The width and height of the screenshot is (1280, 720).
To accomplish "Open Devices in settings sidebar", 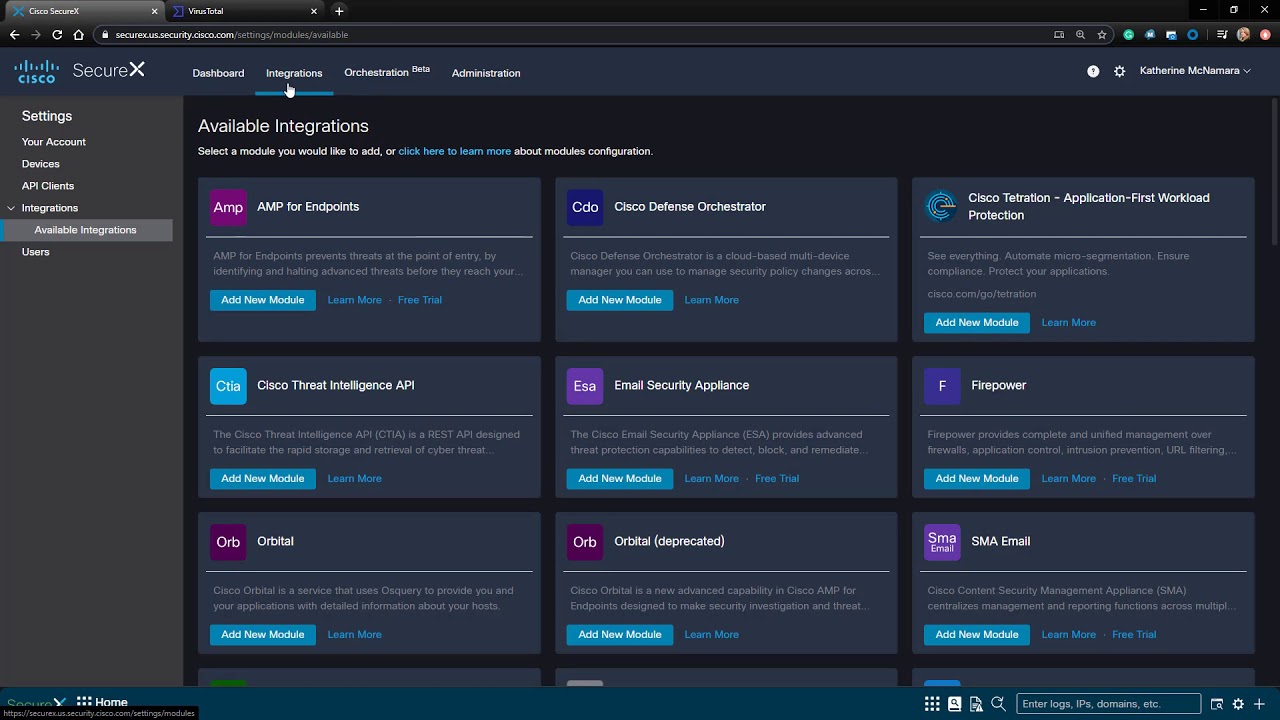I will [x=41, y=164].
